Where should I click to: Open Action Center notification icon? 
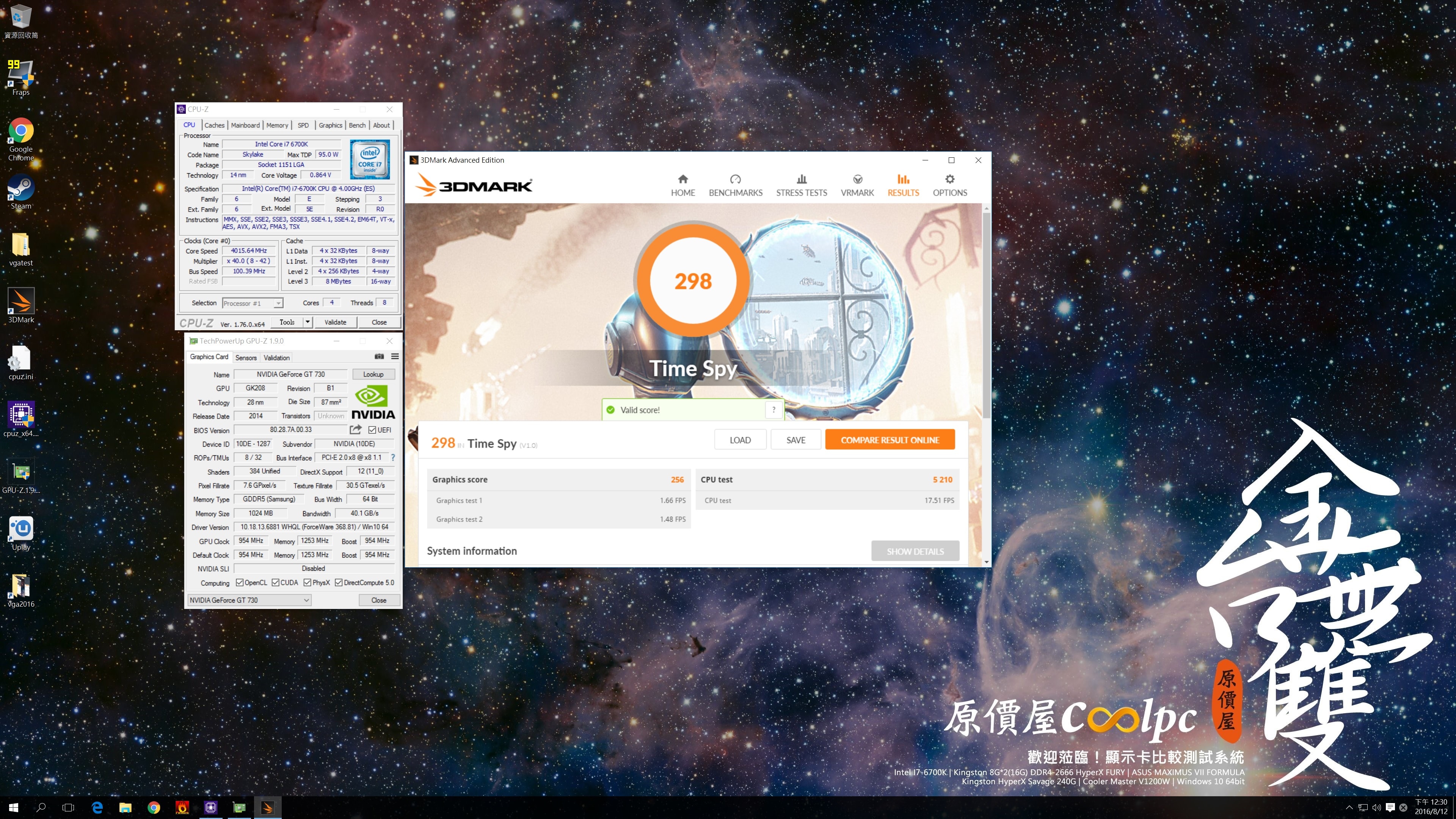tap(1390, 808)
